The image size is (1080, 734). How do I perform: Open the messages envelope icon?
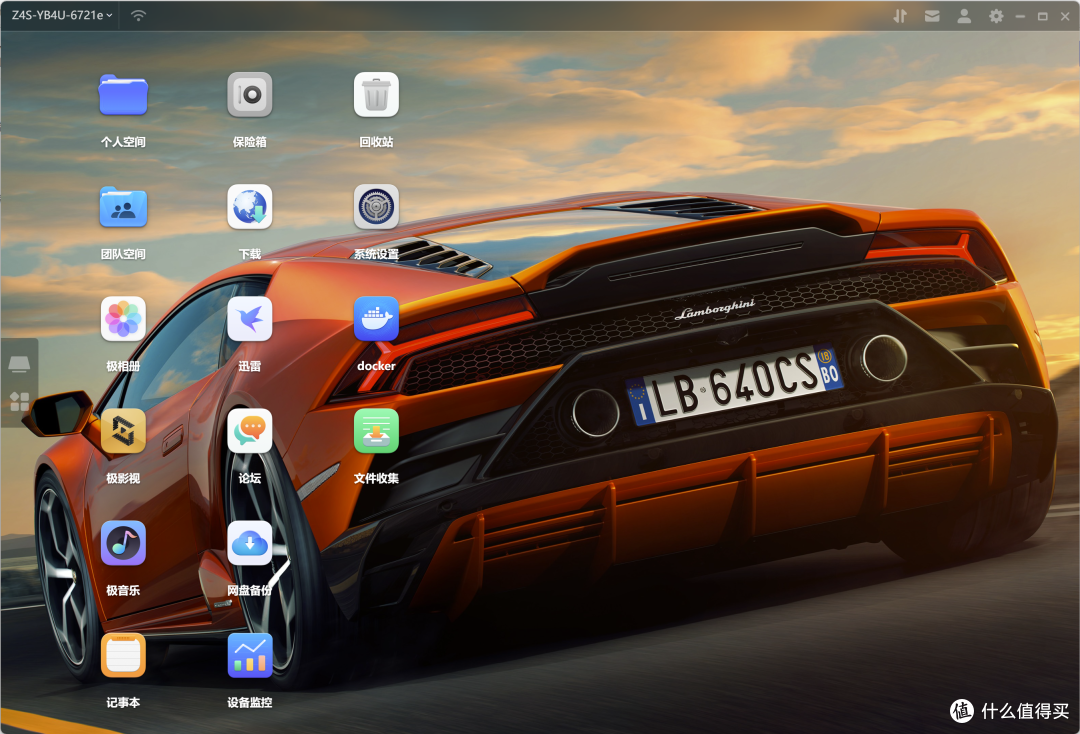click(x=932, y=16)
